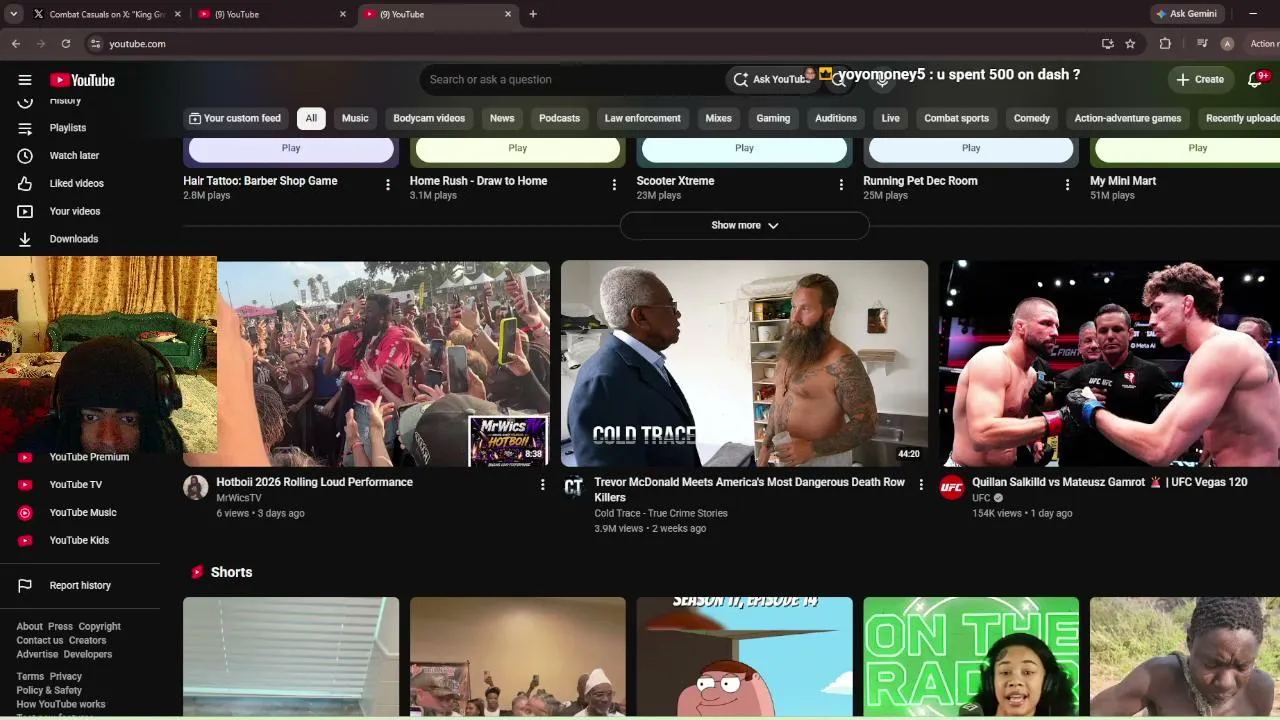Open options menu for Running Pet Dec Room
The height and width of the screenshot is (720, 1280).
click(1067, 185)
